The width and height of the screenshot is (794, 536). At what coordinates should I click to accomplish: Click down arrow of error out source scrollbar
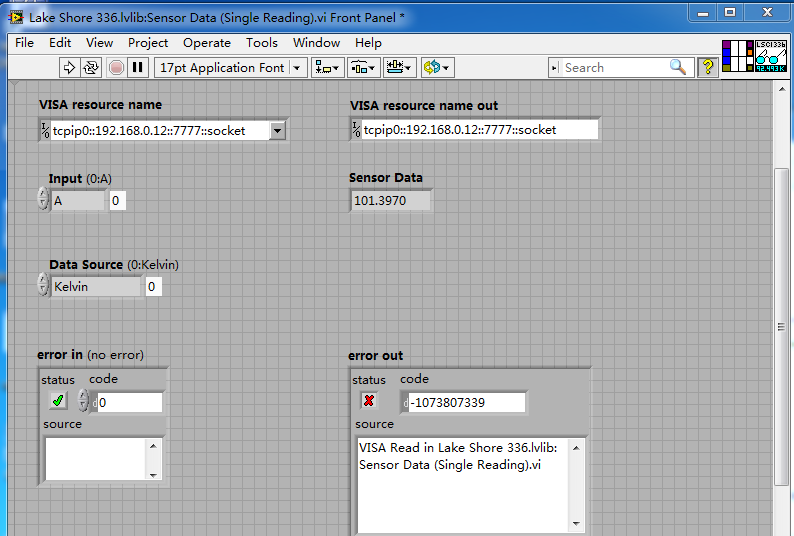coord(576,524)
